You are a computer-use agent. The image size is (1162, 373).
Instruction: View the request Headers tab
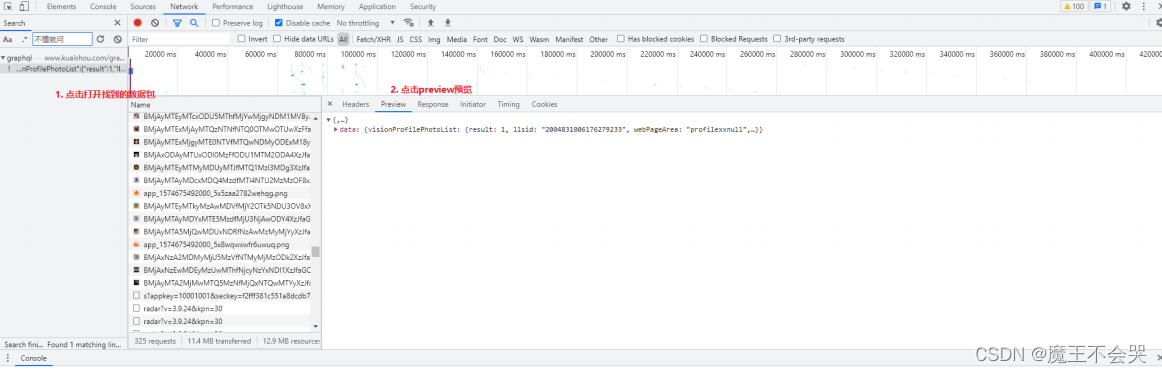(356, 105)
